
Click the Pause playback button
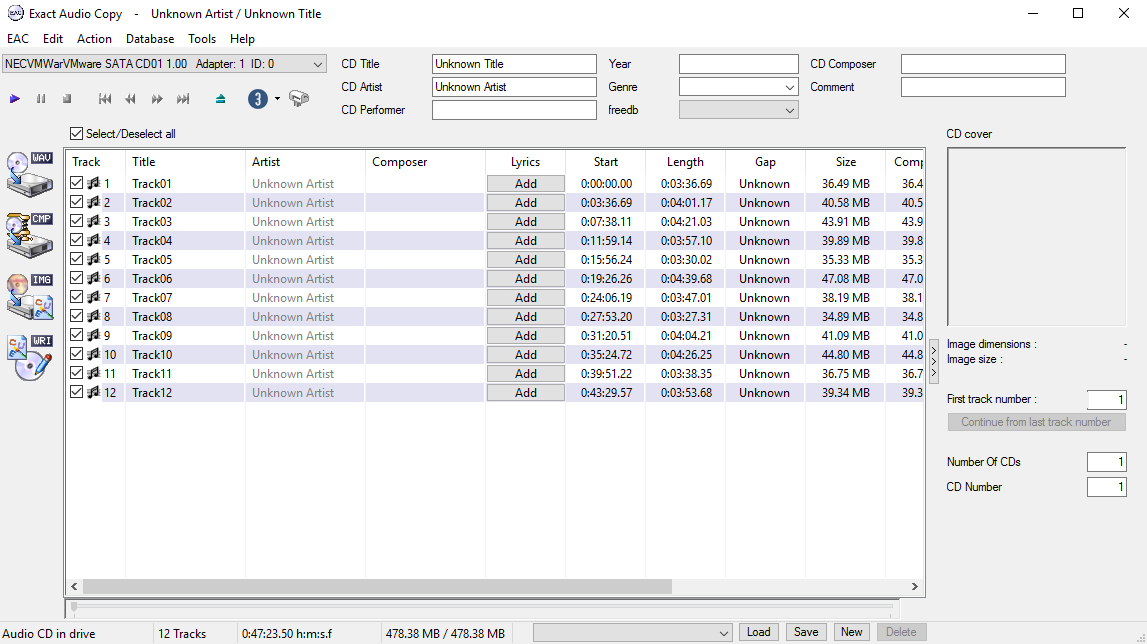[41, 99]
